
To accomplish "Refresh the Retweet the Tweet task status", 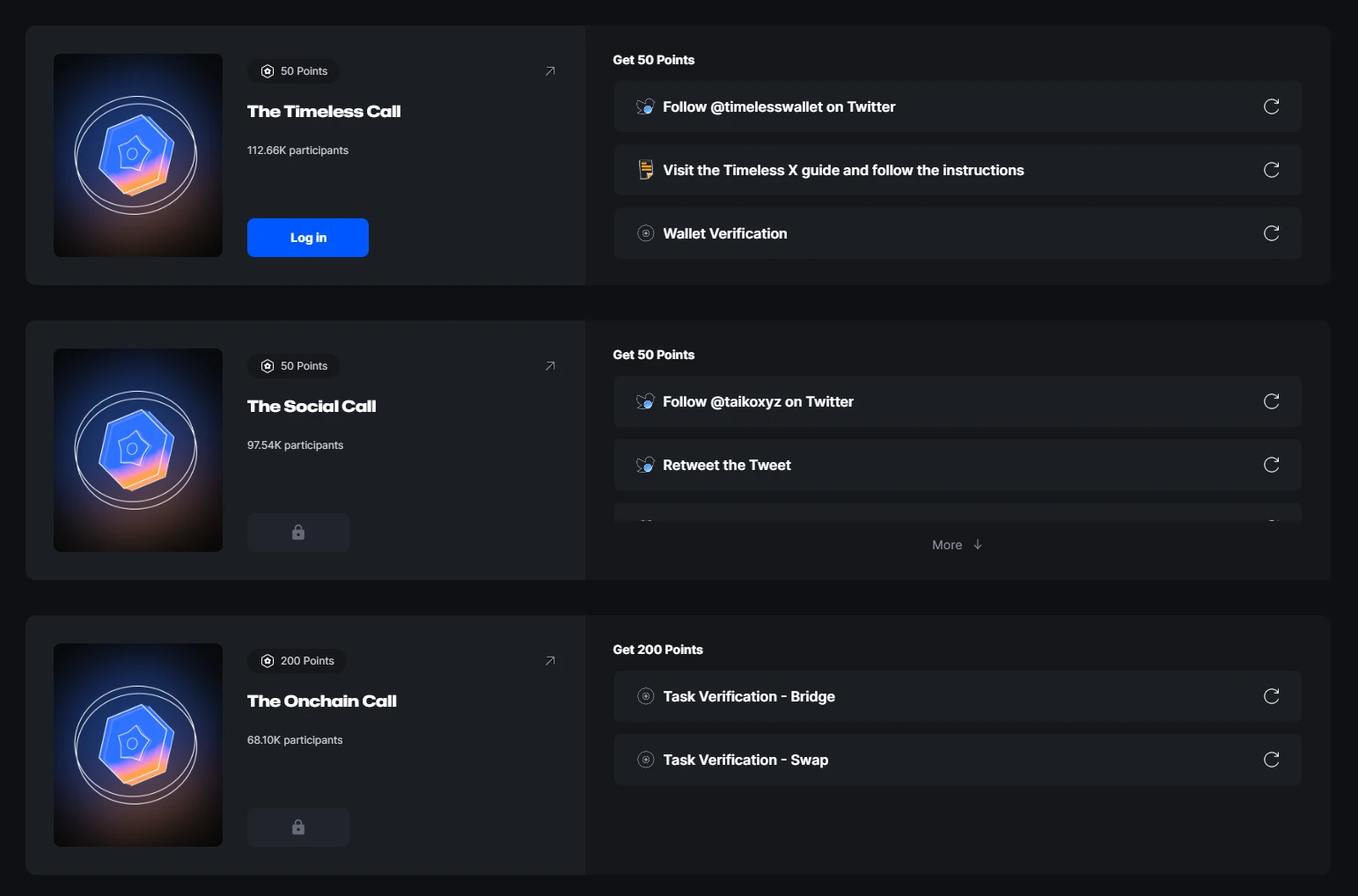I will click(x=1271, y=465).
